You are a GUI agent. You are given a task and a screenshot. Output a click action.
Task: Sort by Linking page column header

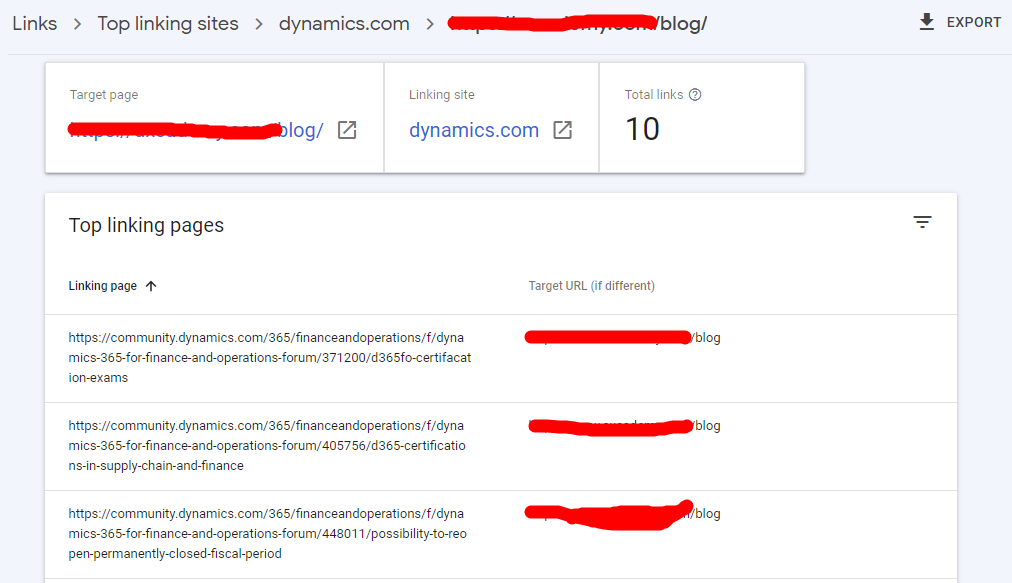(x=103, y=286)
